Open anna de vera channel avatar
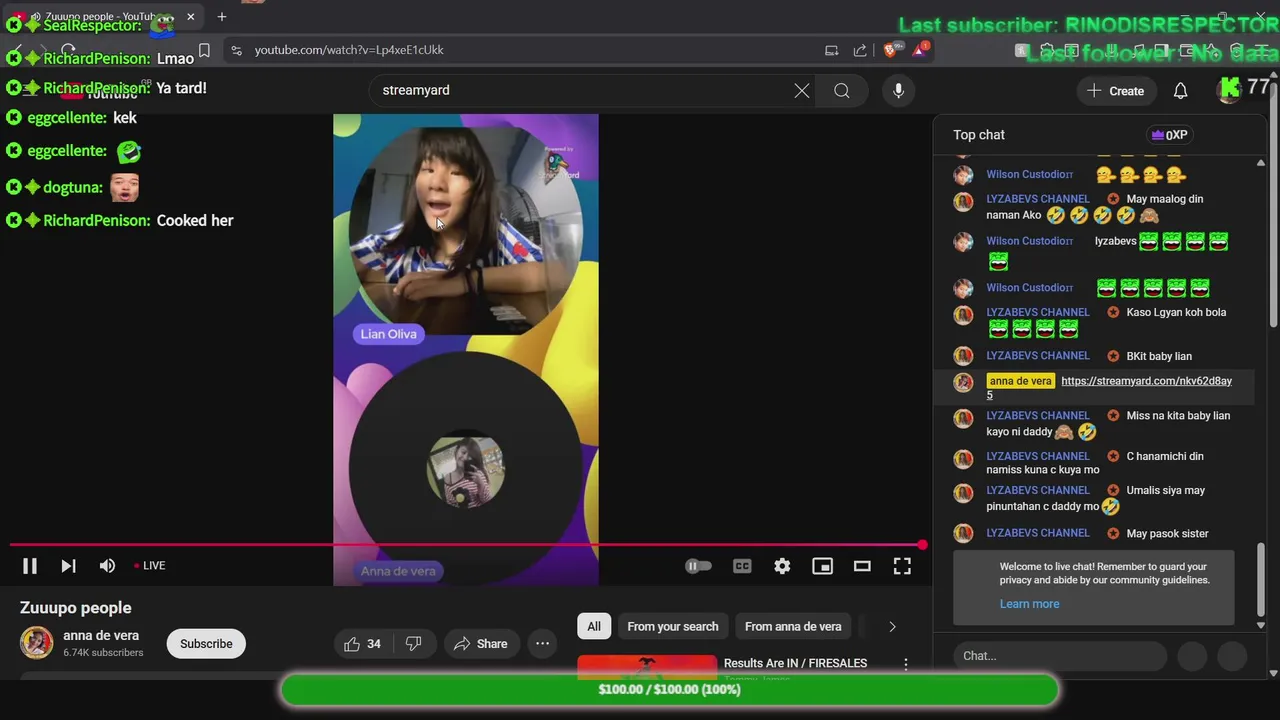Image resolution: width=1280 pixels, height=720 pixels. coord(37,643)
